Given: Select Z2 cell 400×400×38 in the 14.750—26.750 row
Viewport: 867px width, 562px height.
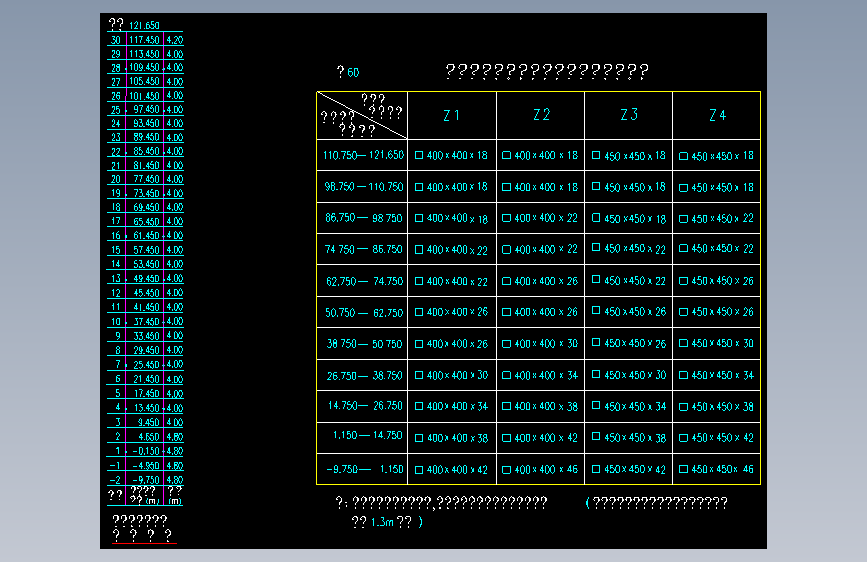Looking at the screenshot, I should click(x=540, y=407).
